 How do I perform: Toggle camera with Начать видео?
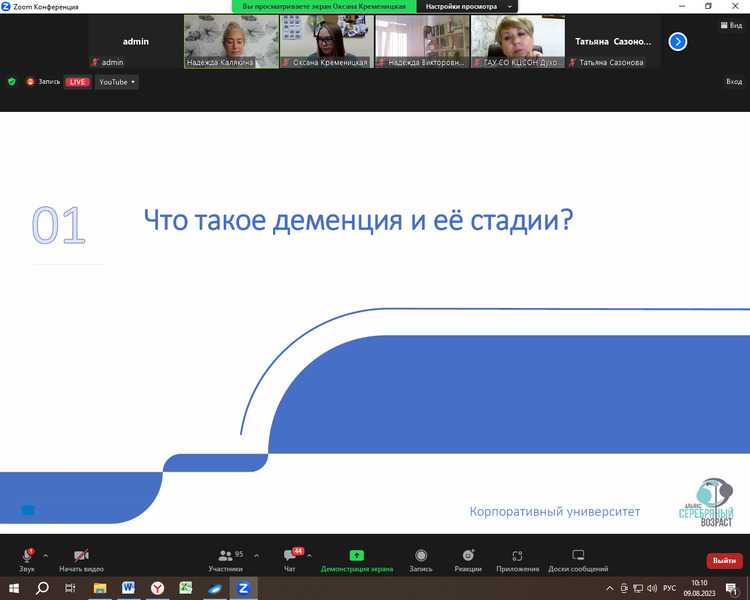81,558
